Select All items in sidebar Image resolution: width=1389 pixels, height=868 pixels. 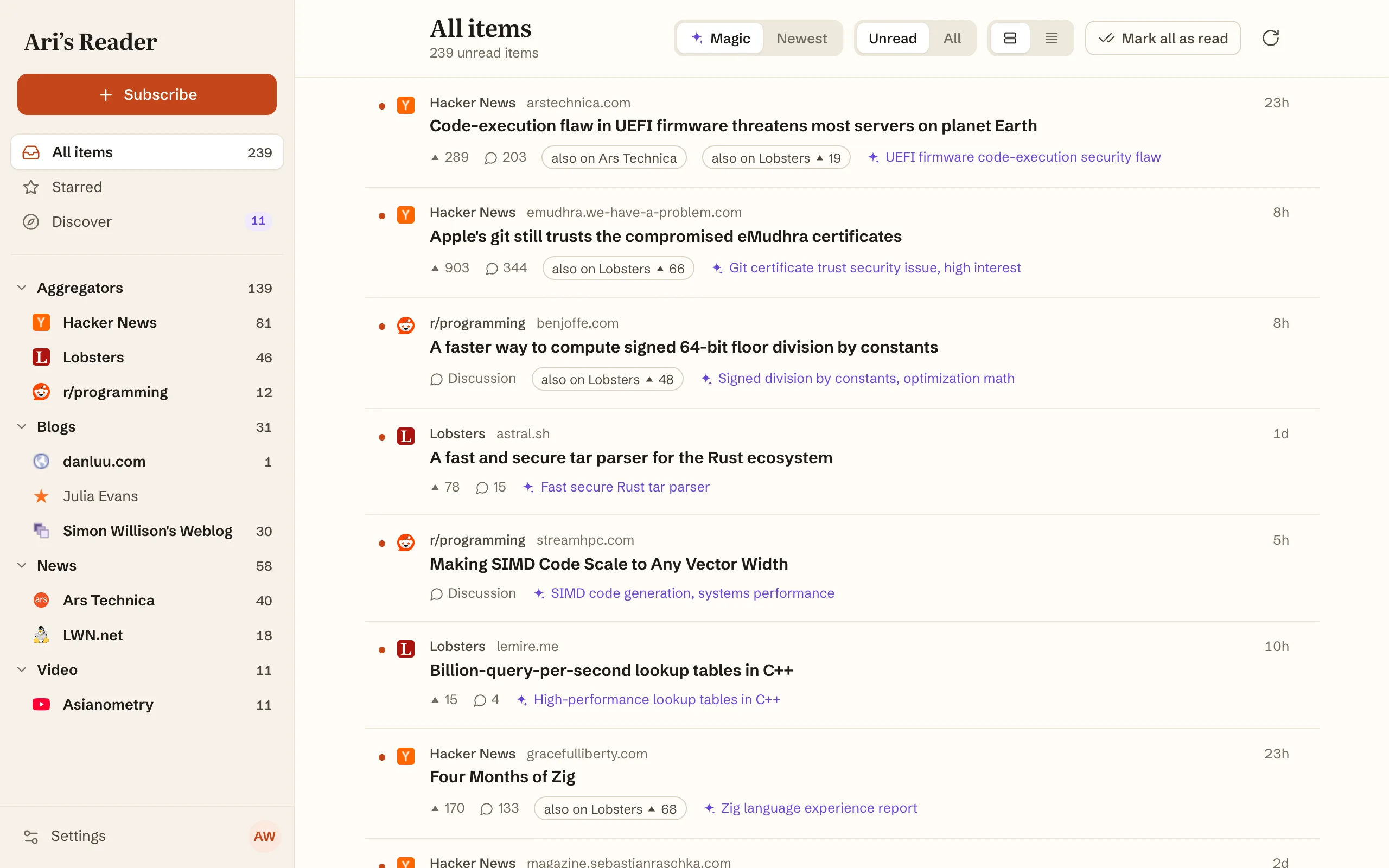[x=147, y=152]
